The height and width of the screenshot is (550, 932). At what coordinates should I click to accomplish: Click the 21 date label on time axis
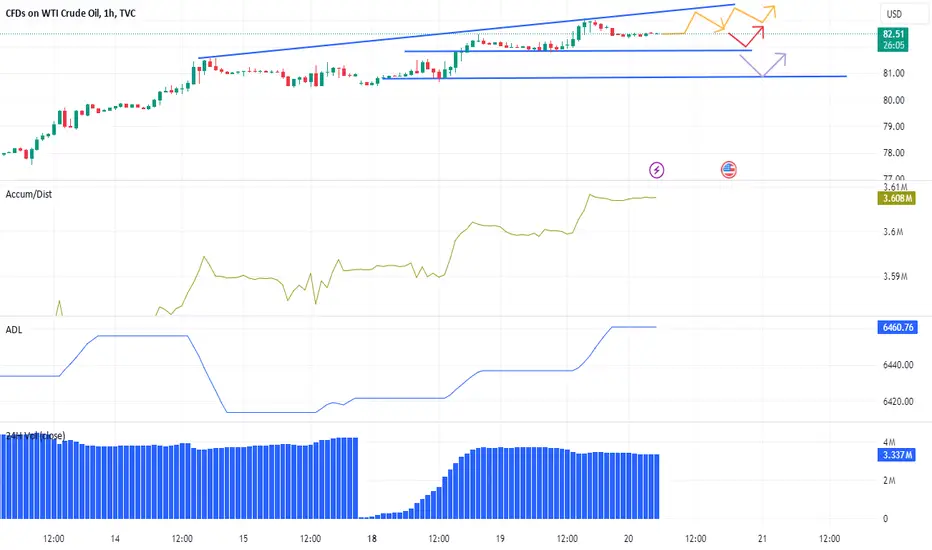point(762,539)
